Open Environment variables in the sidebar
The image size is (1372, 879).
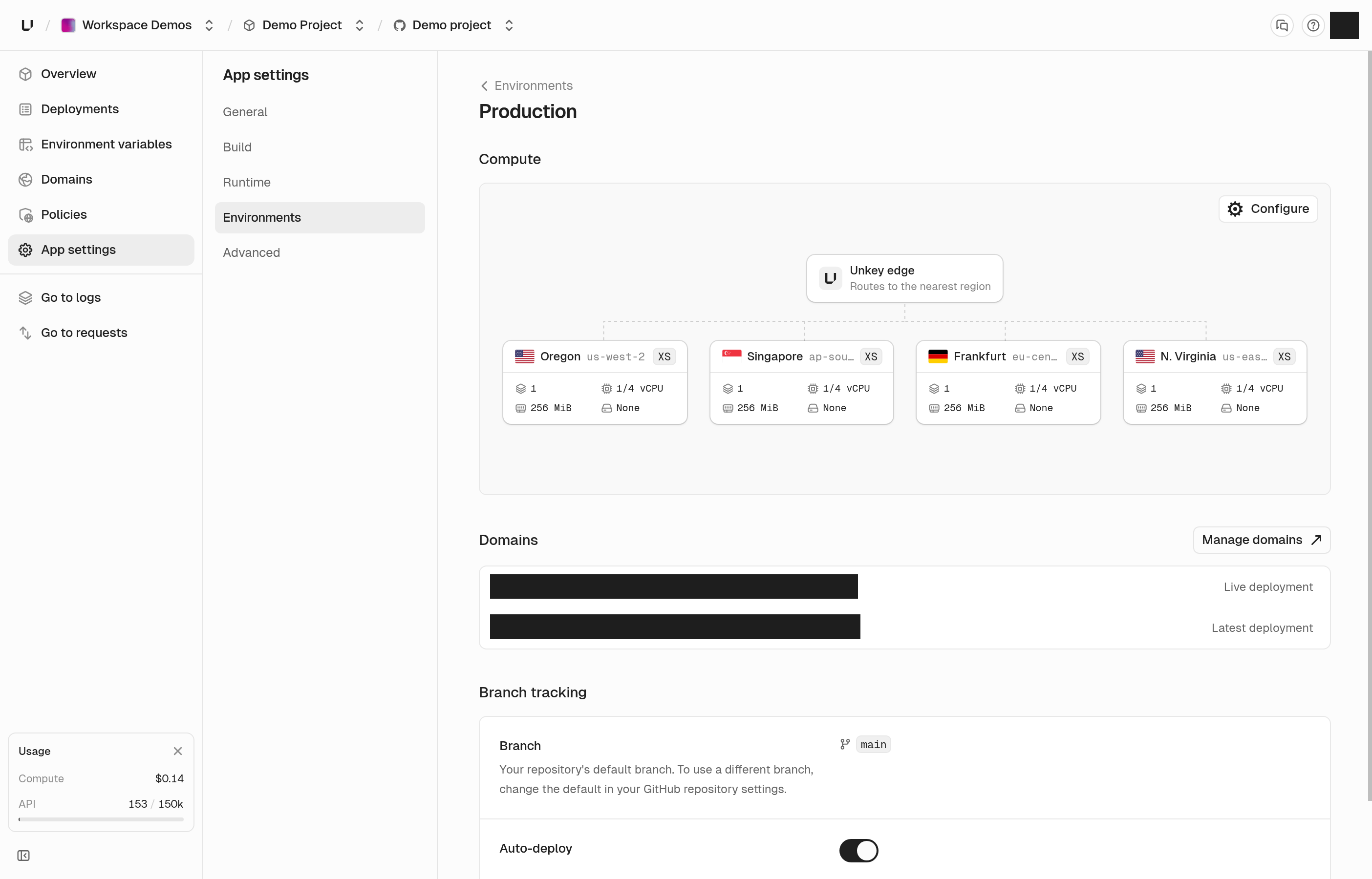(101, 145)
